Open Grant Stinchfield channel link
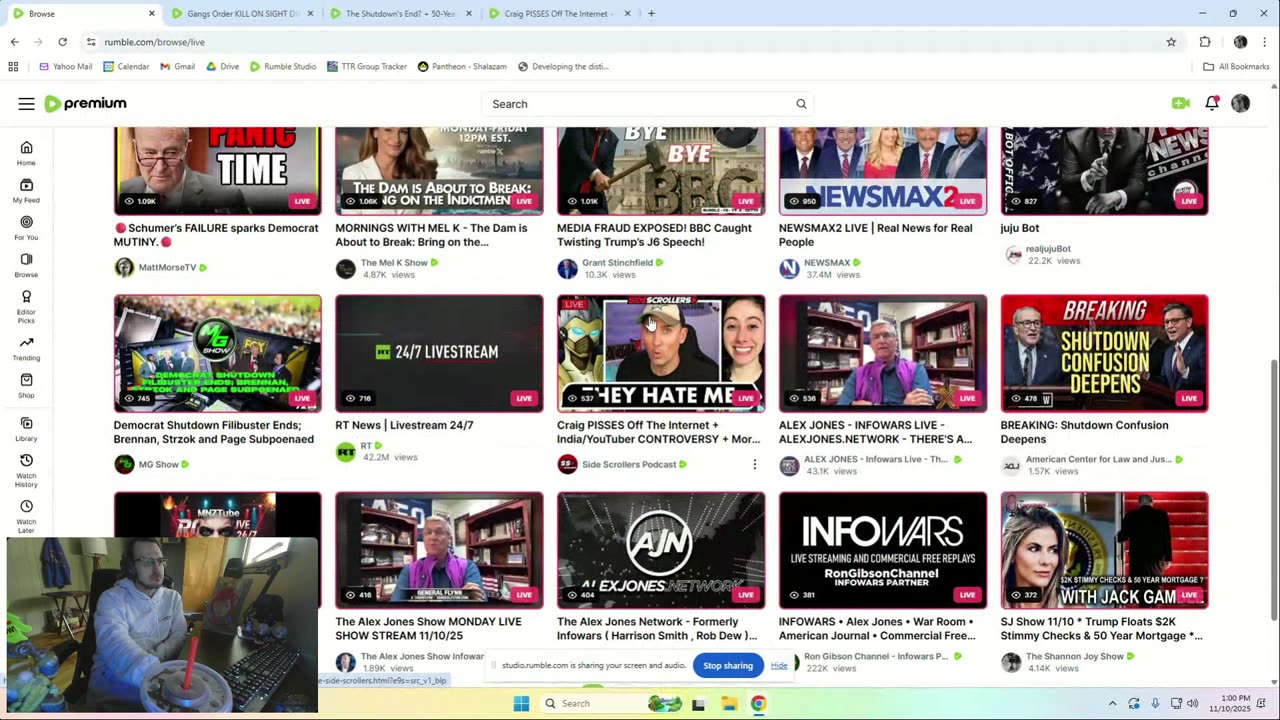The height and width of the screenshot is (720, 1280). click(617, 263)
